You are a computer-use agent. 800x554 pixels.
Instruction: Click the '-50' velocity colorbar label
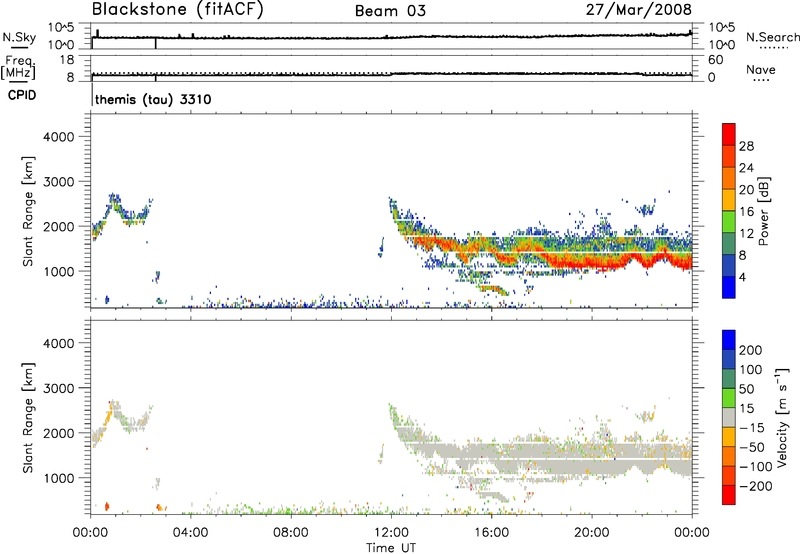(x=752, y=447)
